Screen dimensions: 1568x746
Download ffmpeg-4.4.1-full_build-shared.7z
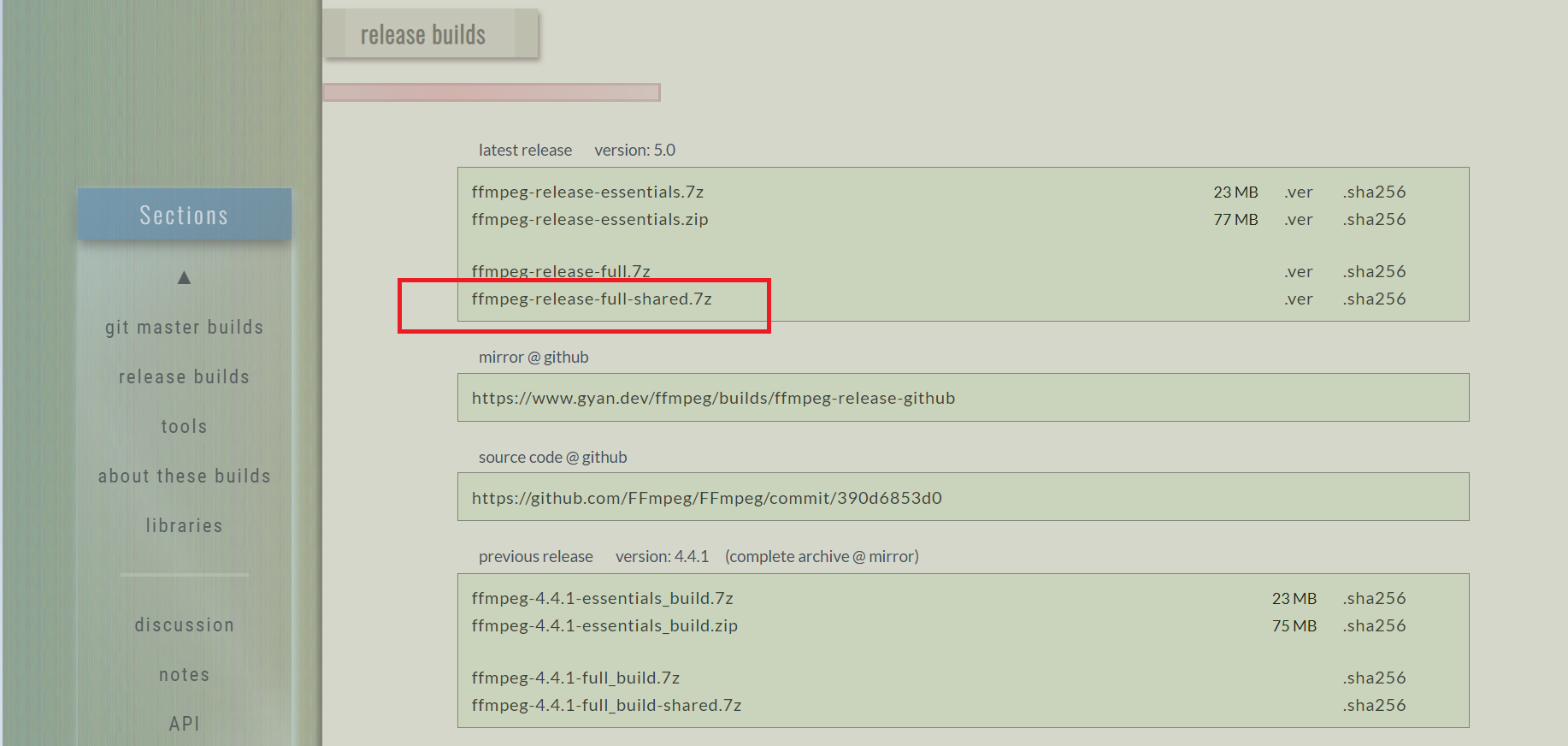[606, 706]
